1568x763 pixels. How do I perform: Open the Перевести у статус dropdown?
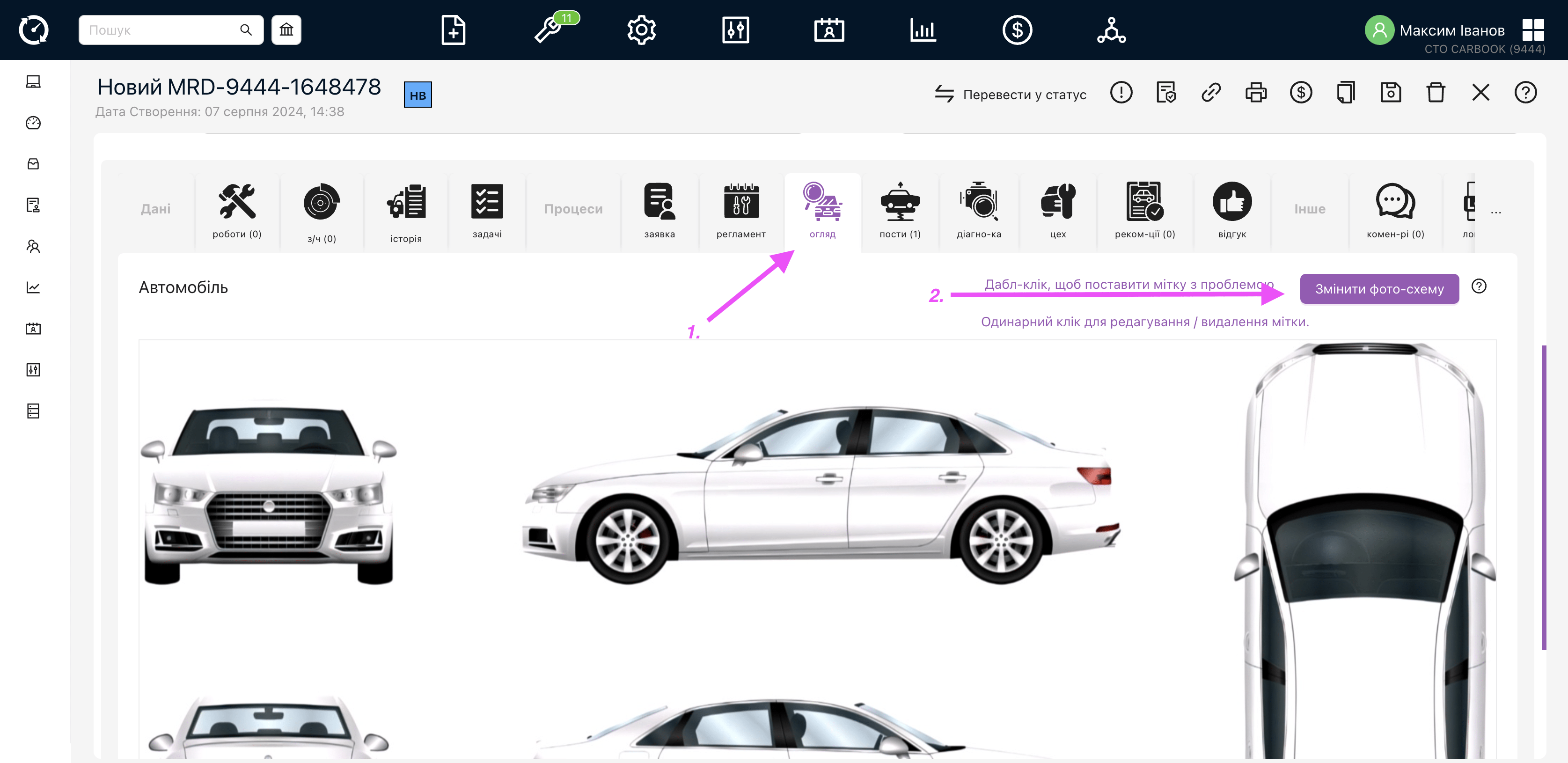tap(1011, 95)
